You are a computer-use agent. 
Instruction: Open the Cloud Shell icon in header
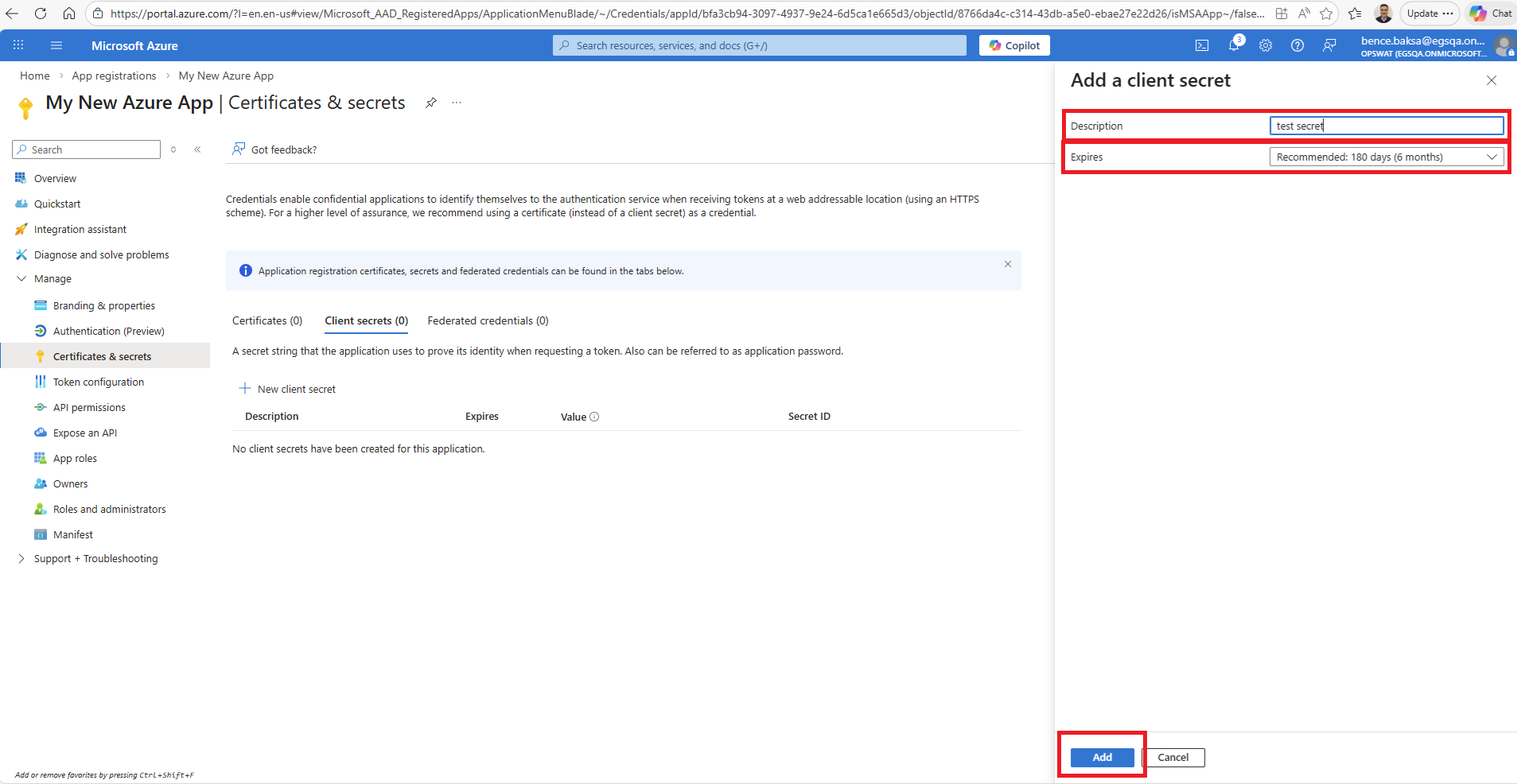point(1202,46)
